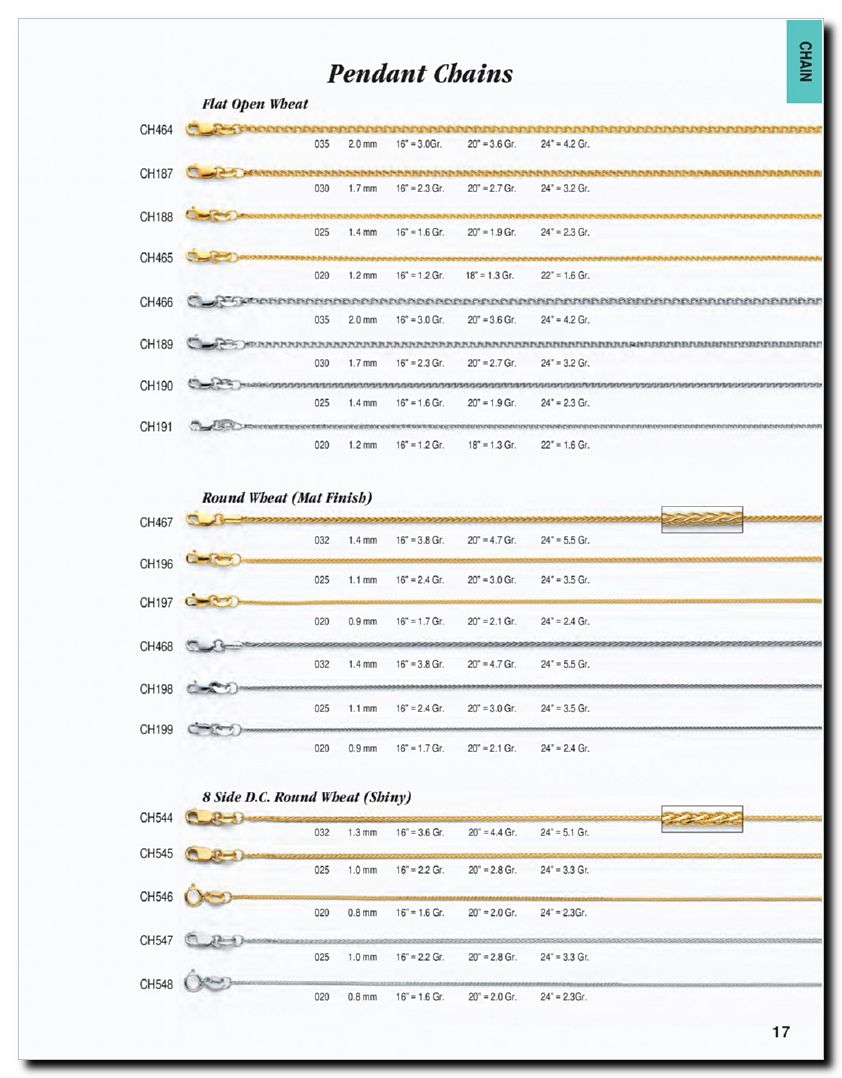
Task: Select the 8 Side D.C. Round Wheat heading
Action: 307,797
